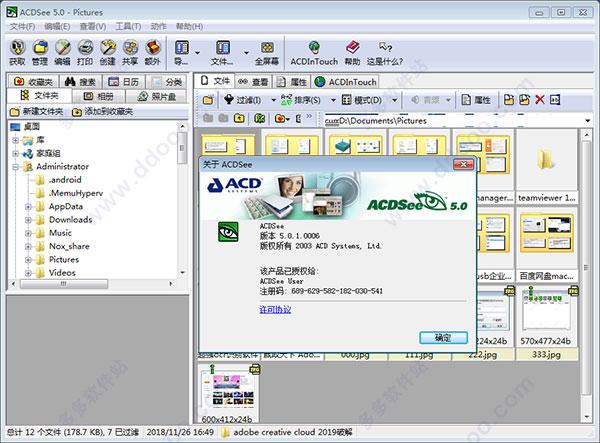Image resolution: width=600 pixels, height=443 pixels.
Task: Click the red delete X icon
Action: pos(540,100)
